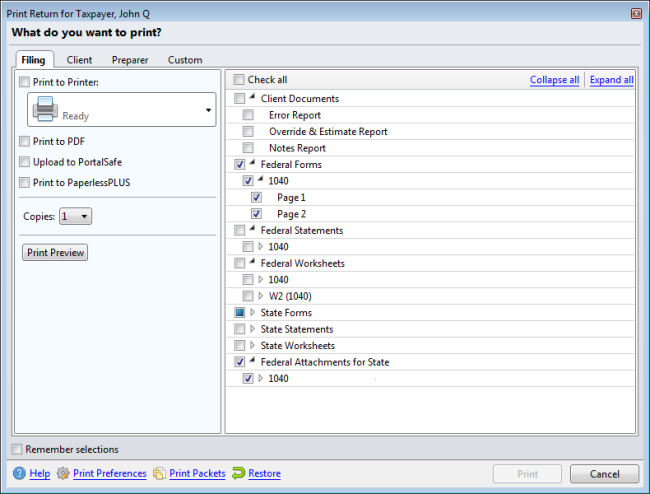Uncheck Page 2 under 1040 form
Image resolution: width=650 pixels, height=494 pixels.
pos(256,214)
